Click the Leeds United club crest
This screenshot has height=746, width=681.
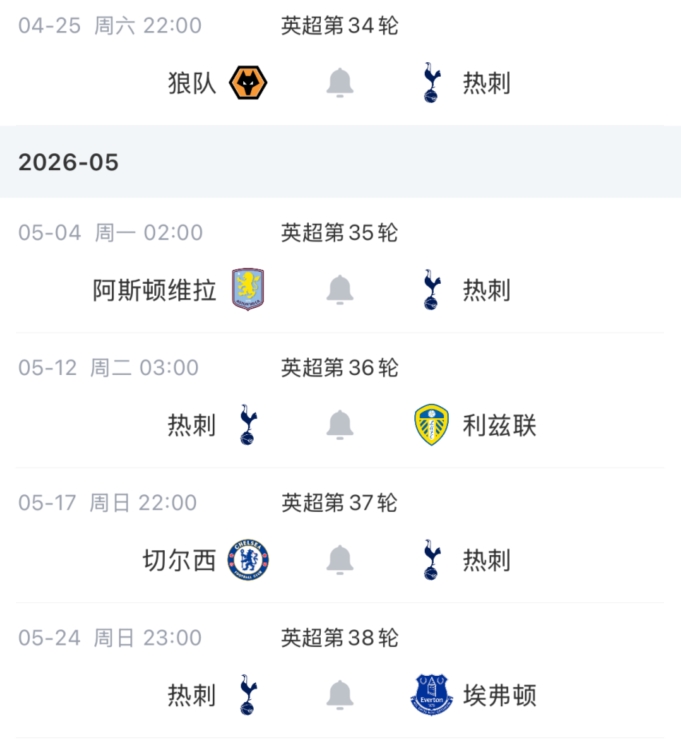(x=432, y=425)
